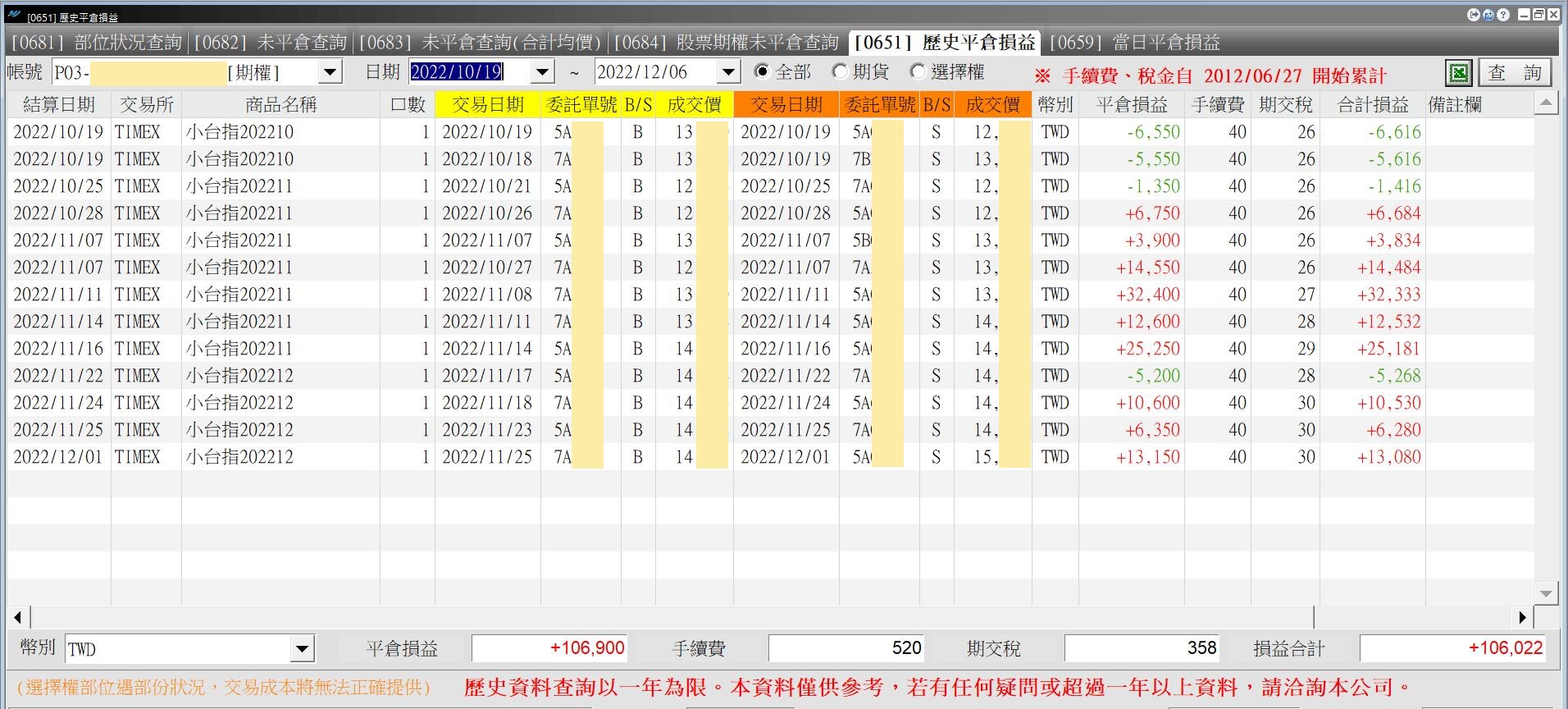The height and width of the screenshot is (709, 1568).
Task: Click the 查詢 query button
Action: pos(1516,73)
